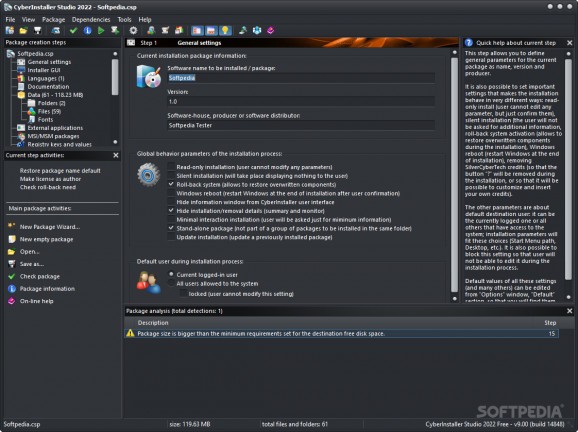Uncheck Roll-back system checkbox
The width and height of the screenshot is (578, 432).
pos(171,184)
